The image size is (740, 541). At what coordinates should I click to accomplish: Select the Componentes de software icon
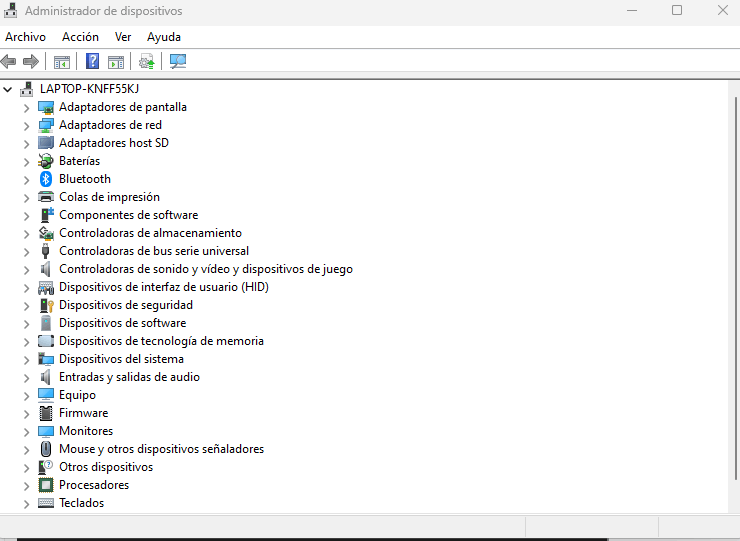point(47,215)
